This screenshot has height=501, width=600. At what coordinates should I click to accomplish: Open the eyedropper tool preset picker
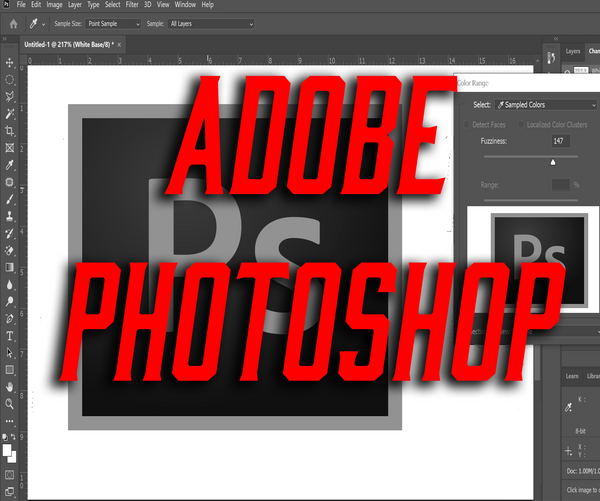tap(38, 24)
